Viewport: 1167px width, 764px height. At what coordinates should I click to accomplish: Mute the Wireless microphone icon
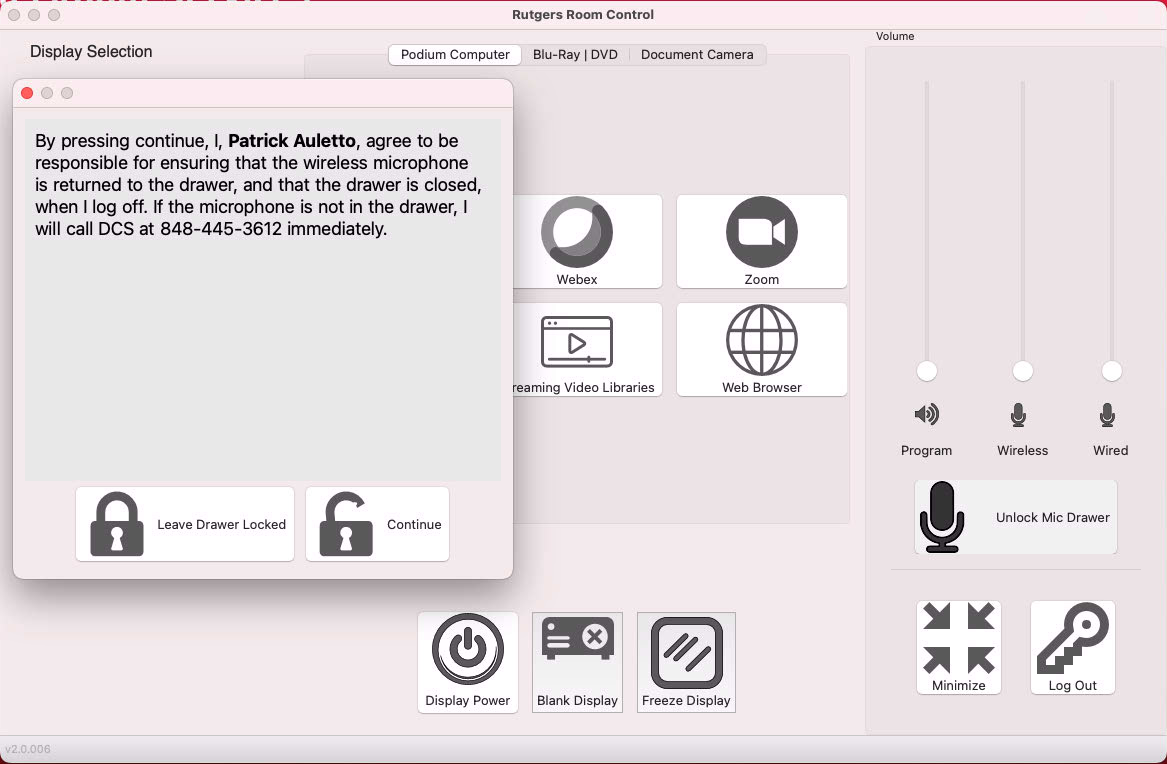pos(1018,414)
